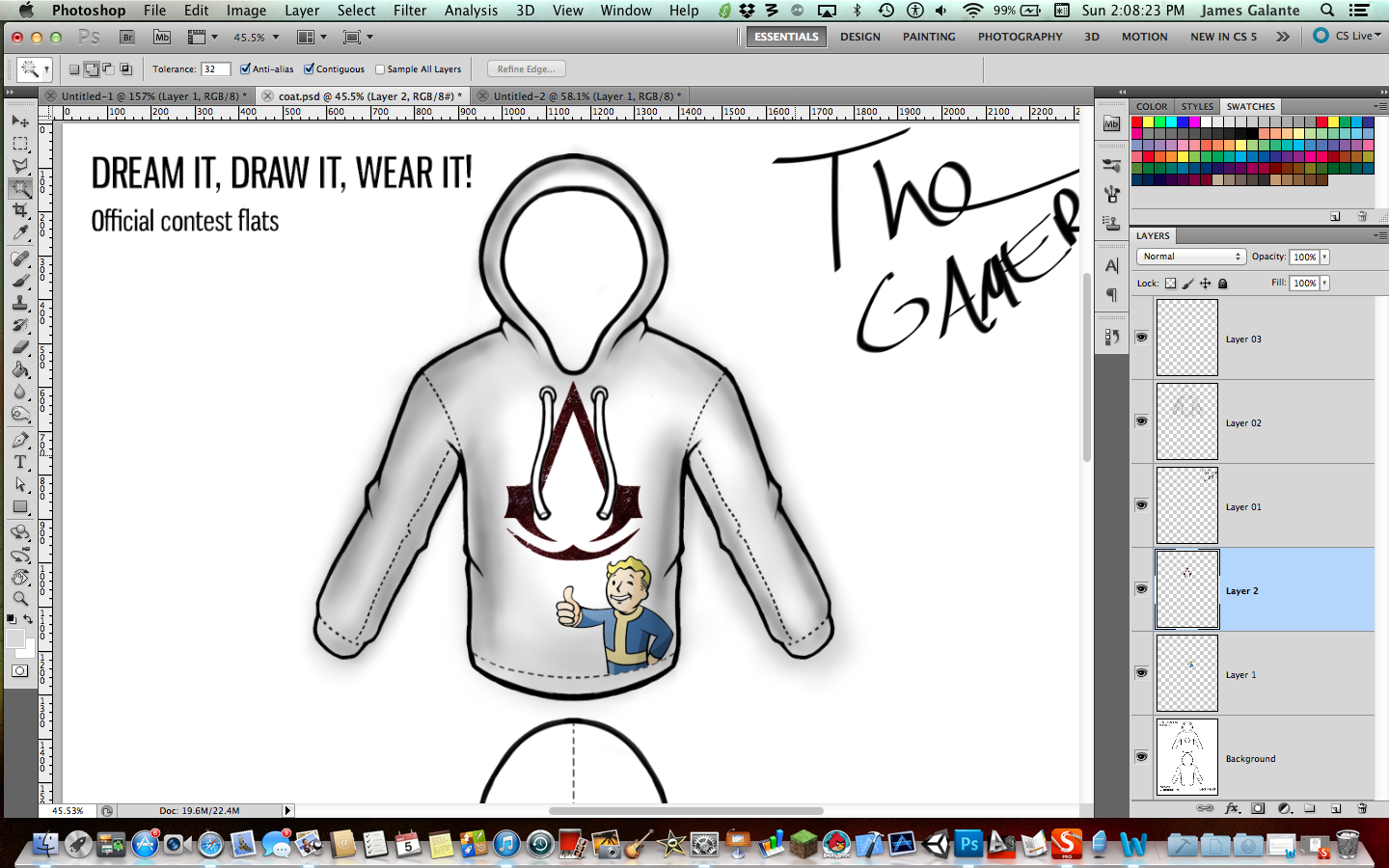Hide Layer 02 with its eye icon
Screen dimensions: 1389x868
pyautogui.click(x=1142, y=421)
